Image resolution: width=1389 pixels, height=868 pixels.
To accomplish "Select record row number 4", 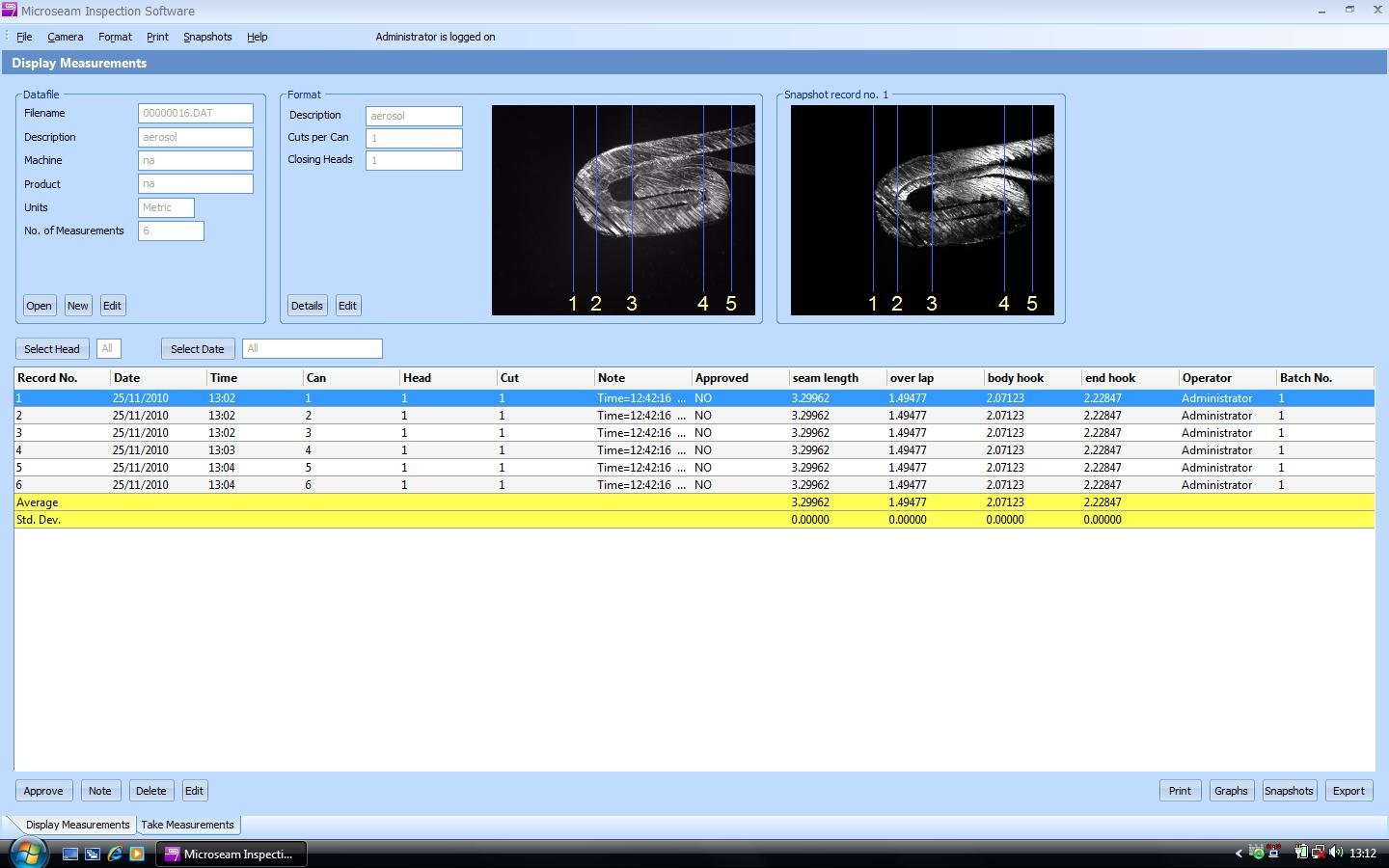I will (694, 450).
